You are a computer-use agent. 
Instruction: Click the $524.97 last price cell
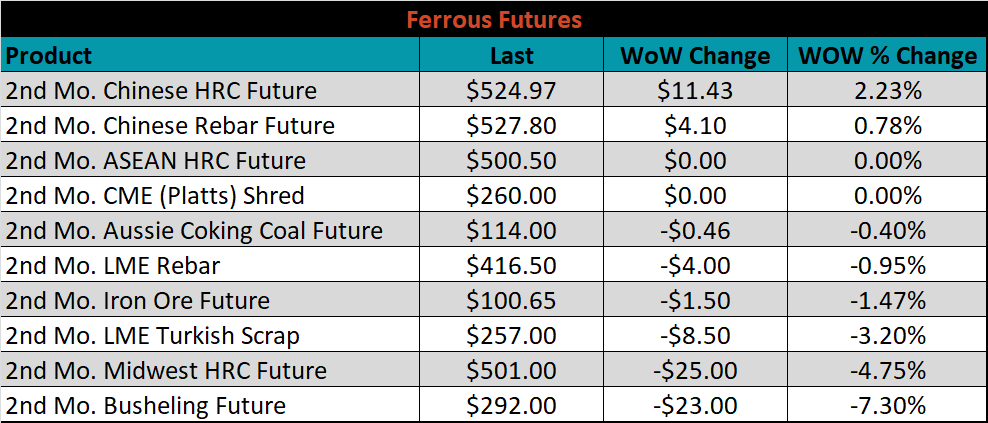pyautogui.click(x=512, y=90)
